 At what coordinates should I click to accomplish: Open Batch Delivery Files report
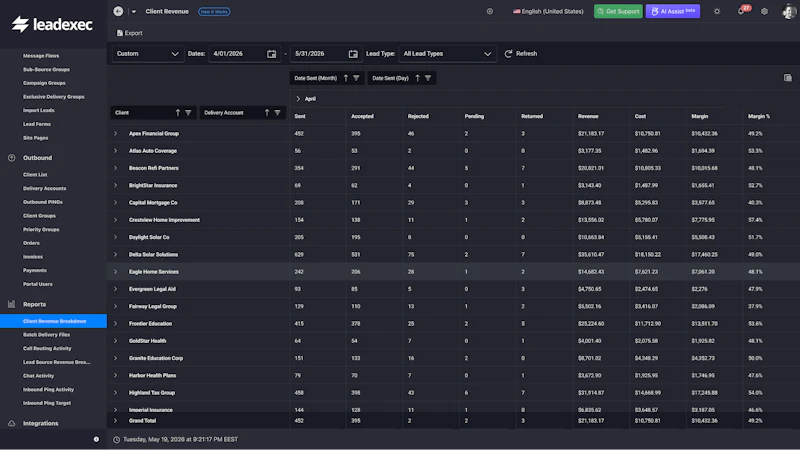[46, 335]
